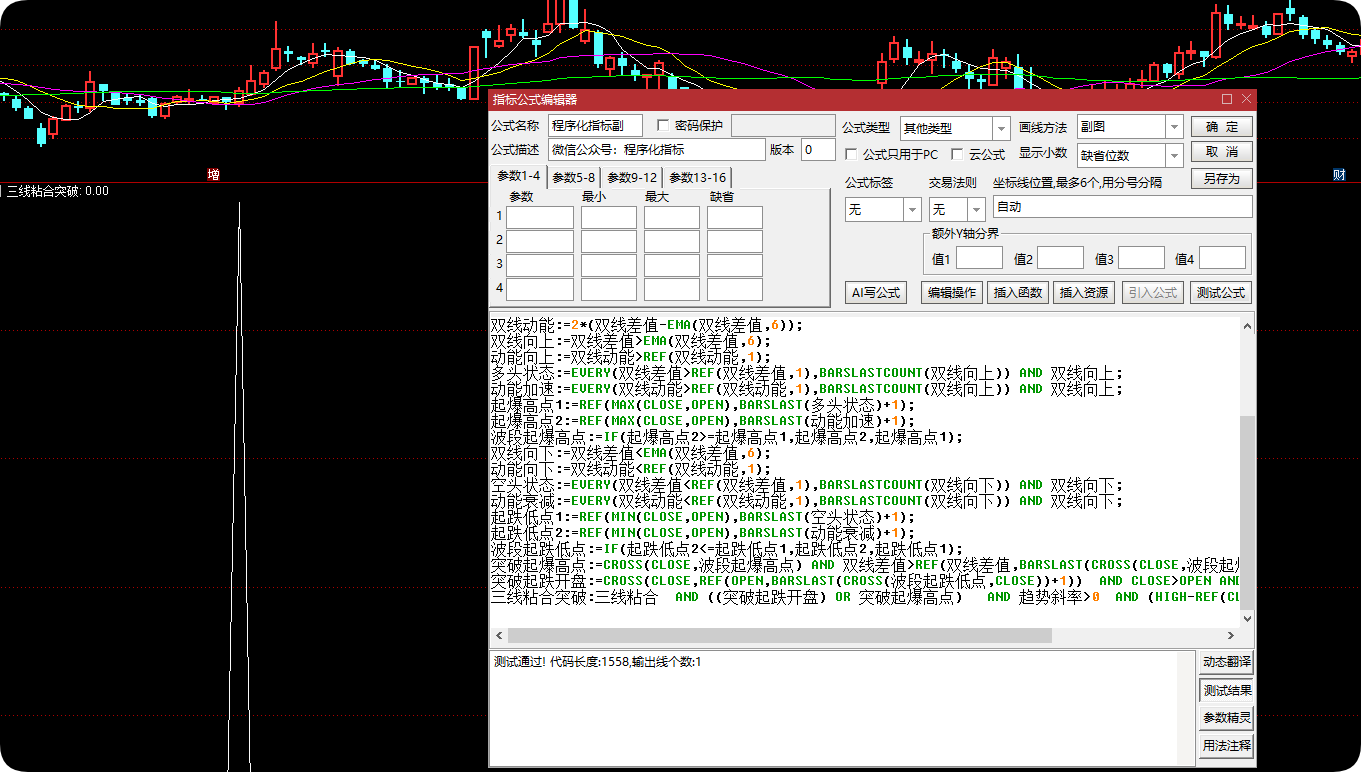Click parameter row 2 最大 field
This screenshot has width=1361, height=772.
point(672,241)
